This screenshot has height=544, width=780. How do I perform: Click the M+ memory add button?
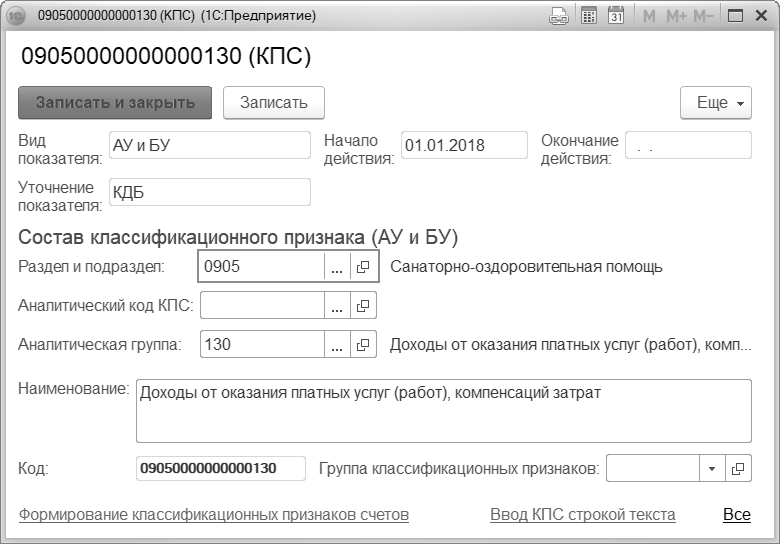(x=677, y=16)
